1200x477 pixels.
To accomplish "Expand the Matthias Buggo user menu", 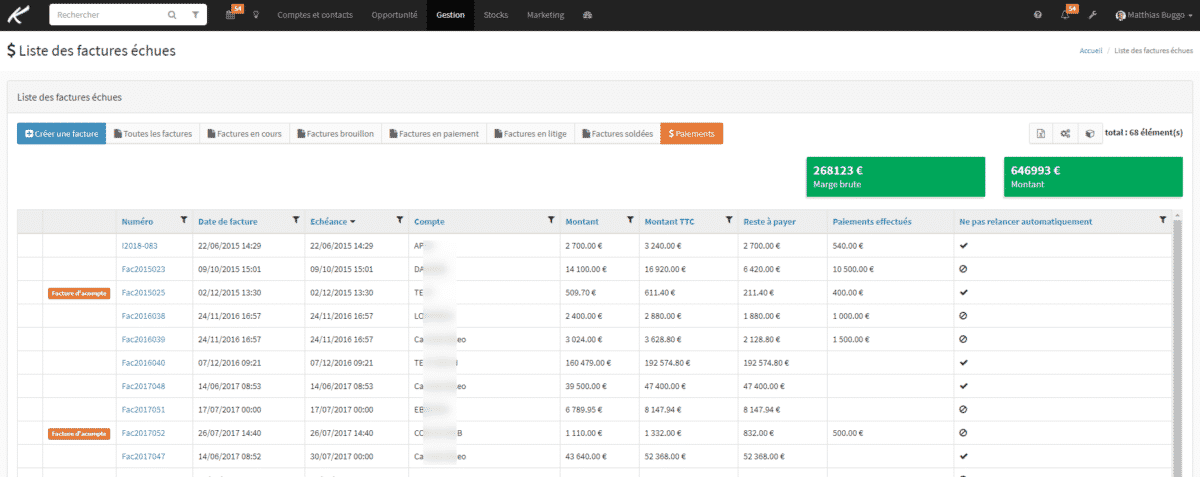I will pyautogui.click(x=1153, y=16).
